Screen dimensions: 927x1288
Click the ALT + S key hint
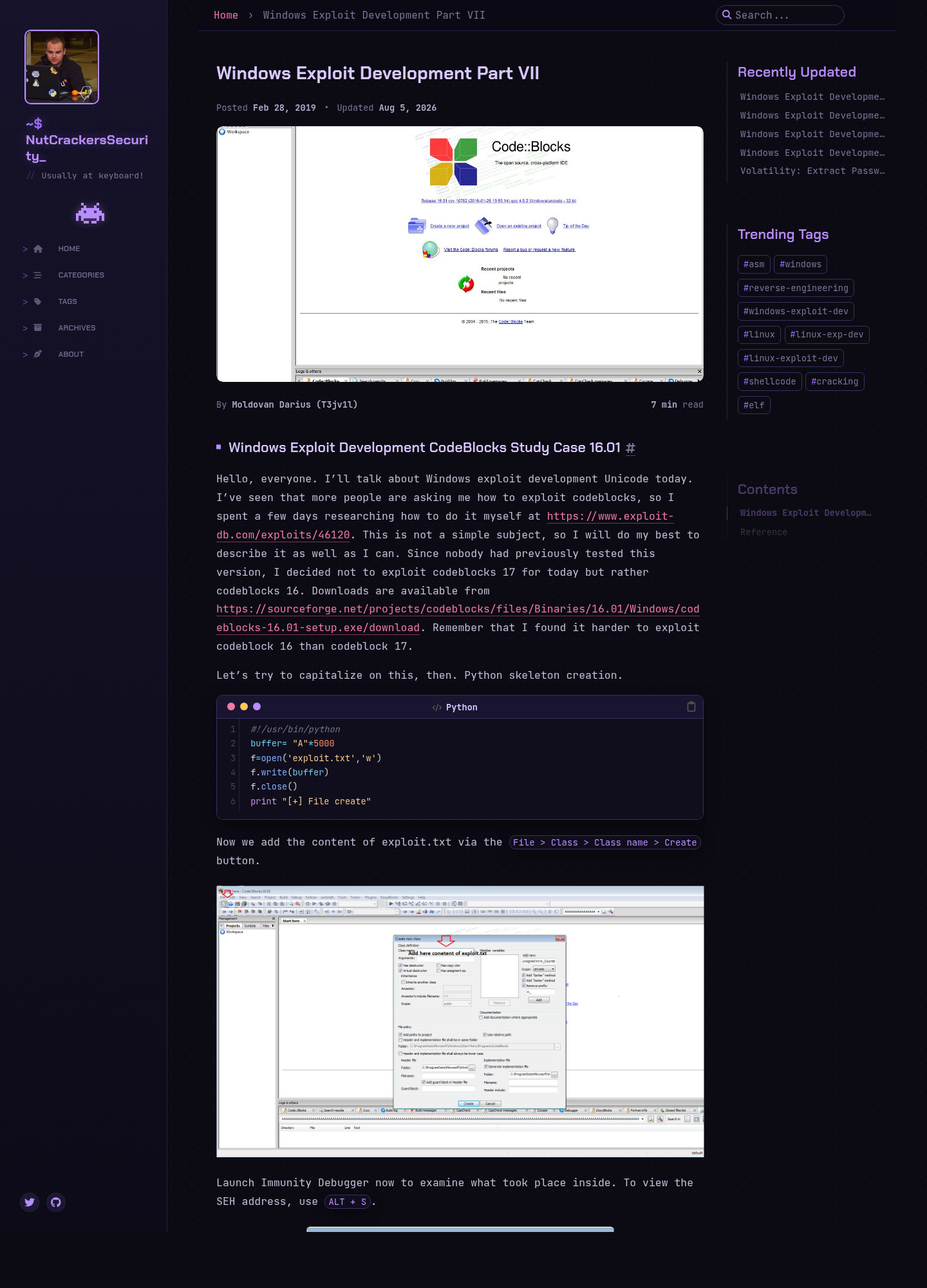point(348,1202)
